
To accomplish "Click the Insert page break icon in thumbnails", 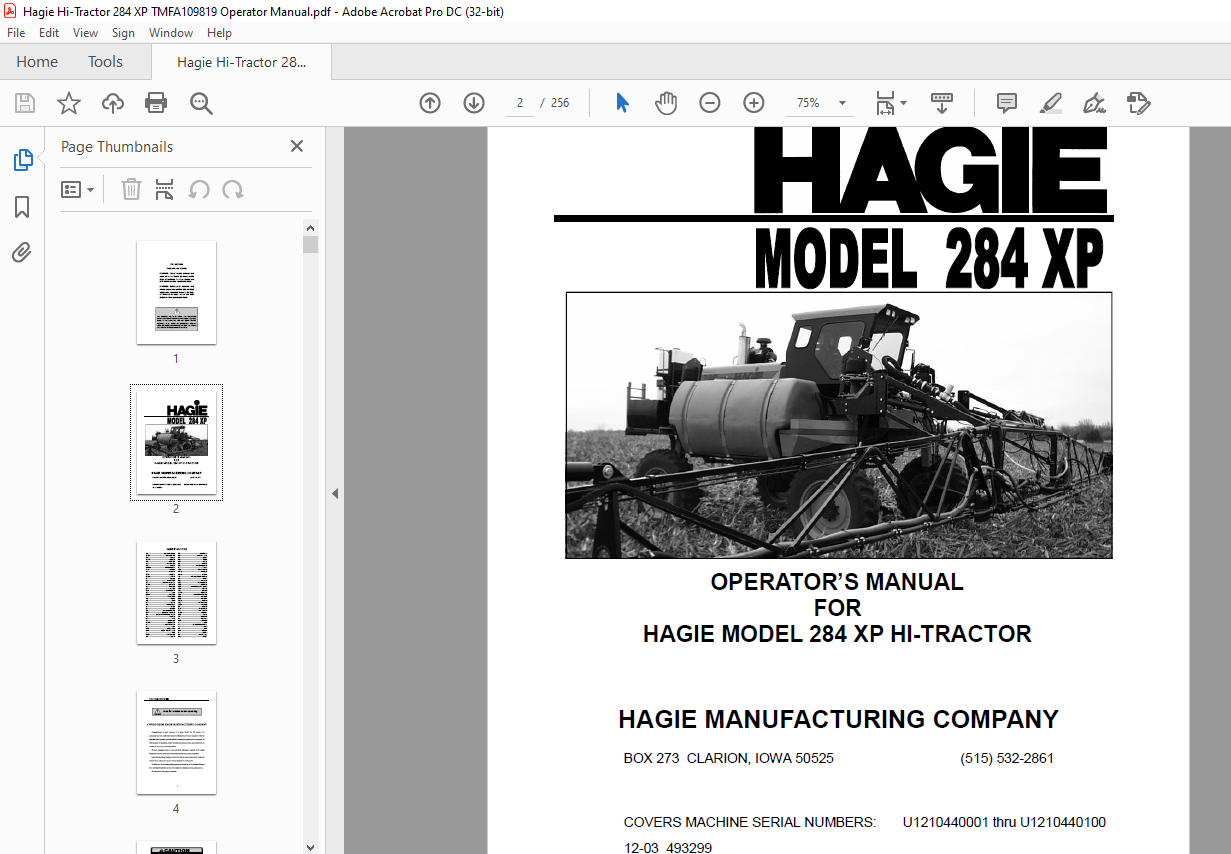I will (x=165, y=189).
